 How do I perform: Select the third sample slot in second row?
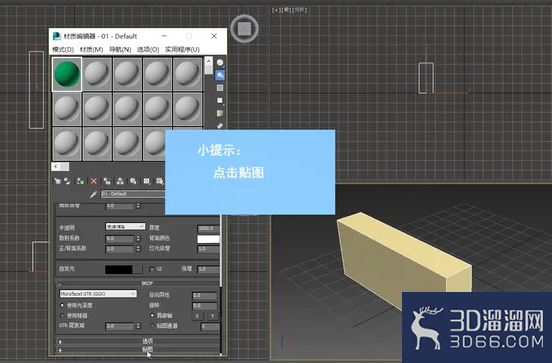click(127, 109)
